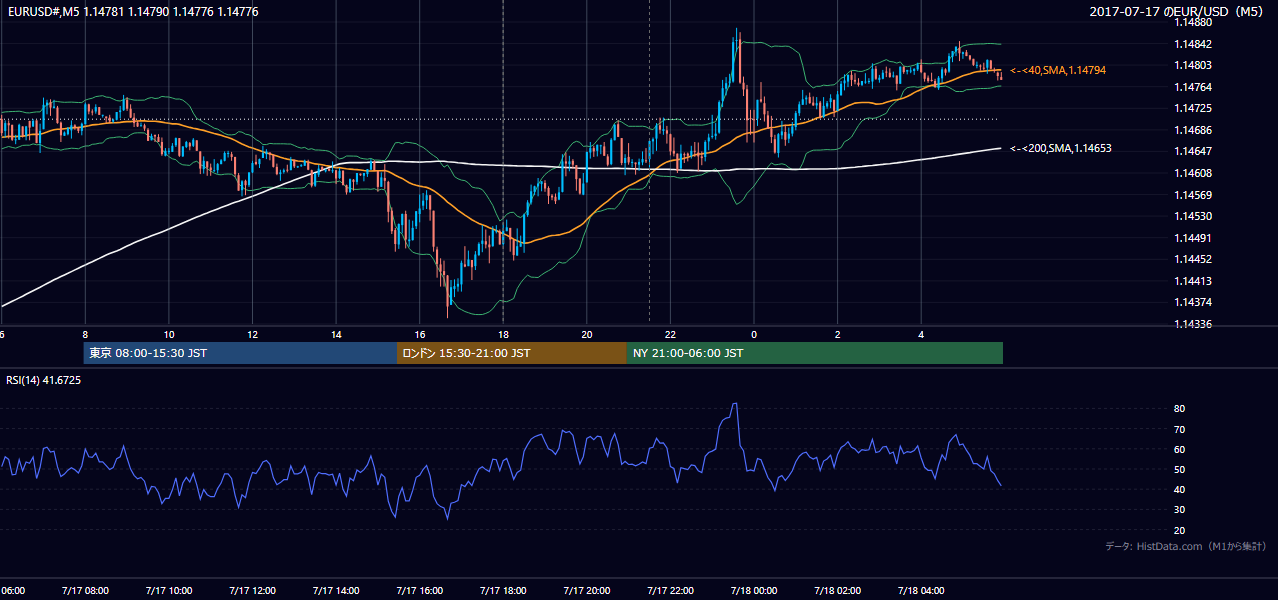Click hour label 16 under price chart
Viewport: 1278px width, 600px height.
tap(420, 335)
